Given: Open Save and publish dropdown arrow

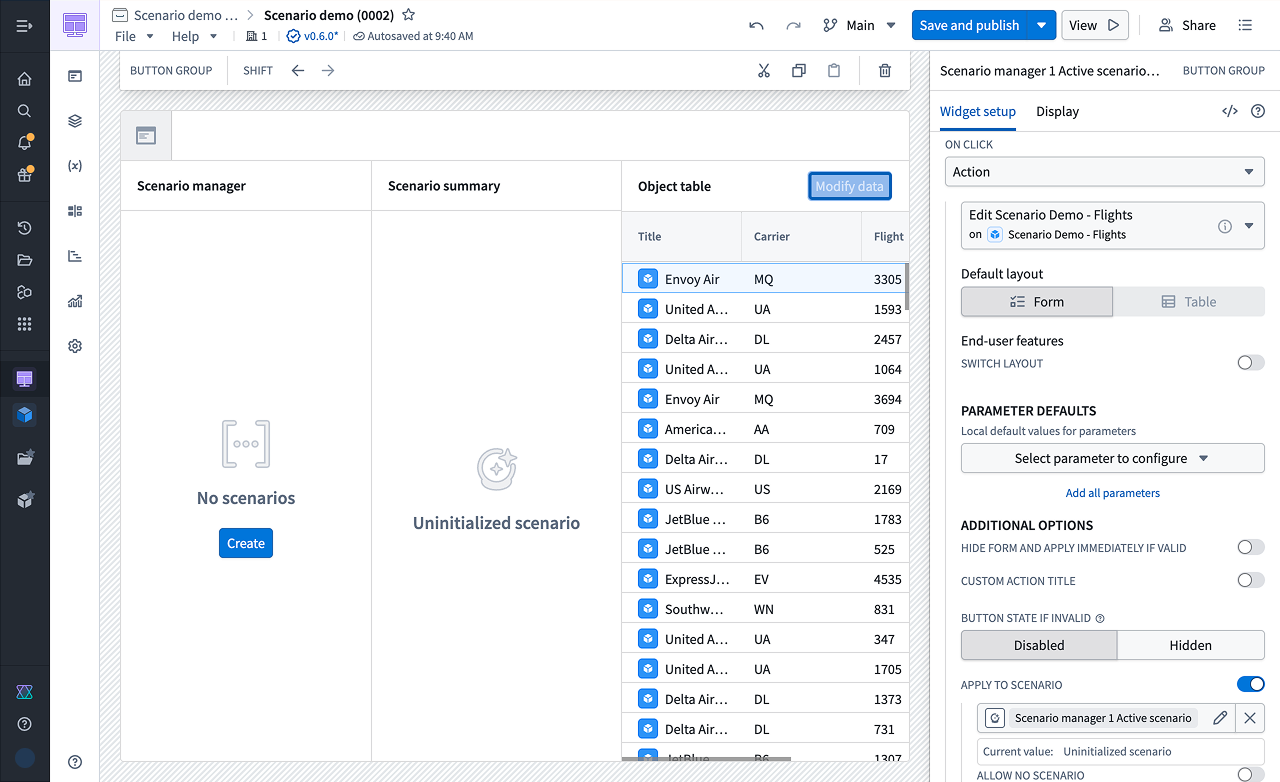Looking at the screenshot, I should 1042,26.
